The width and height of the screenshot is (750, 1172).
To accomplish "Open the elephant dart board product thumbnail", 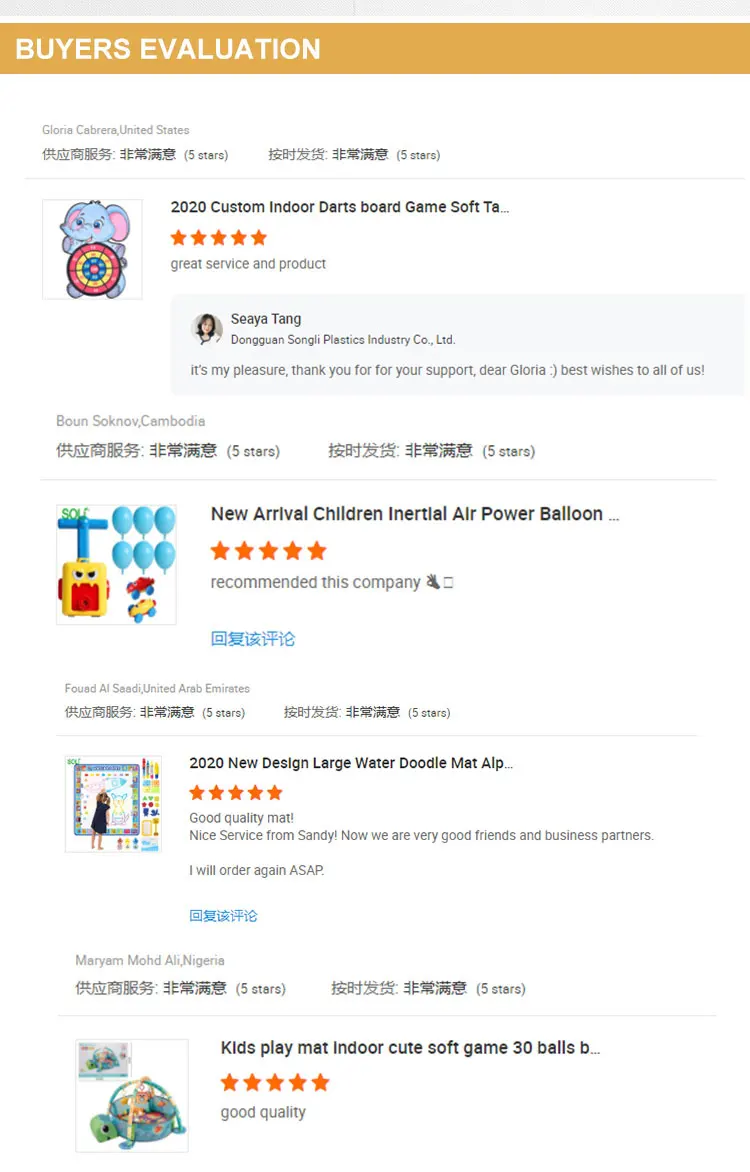I will coord(92,250).
